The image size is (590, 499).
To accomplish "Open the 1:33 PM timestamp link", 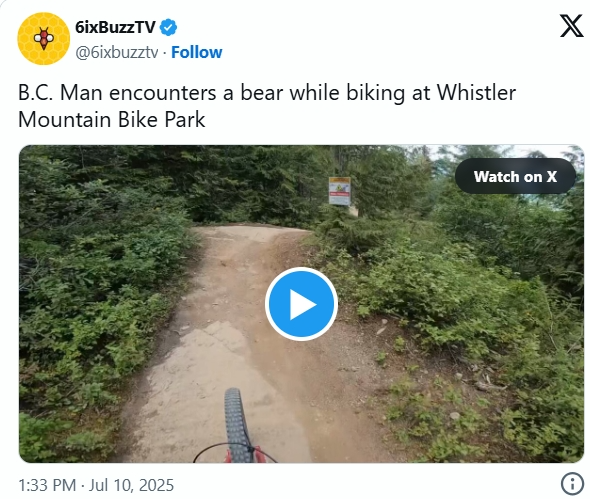I will tap(47, 485).
